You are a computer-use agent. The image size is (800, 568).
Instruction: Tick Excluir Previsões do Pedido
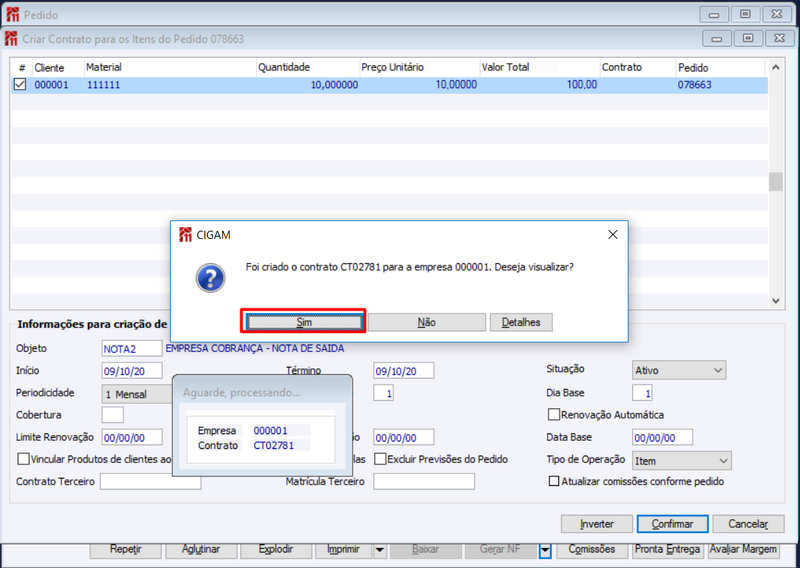pyautogui.click(x=380, y=459)
